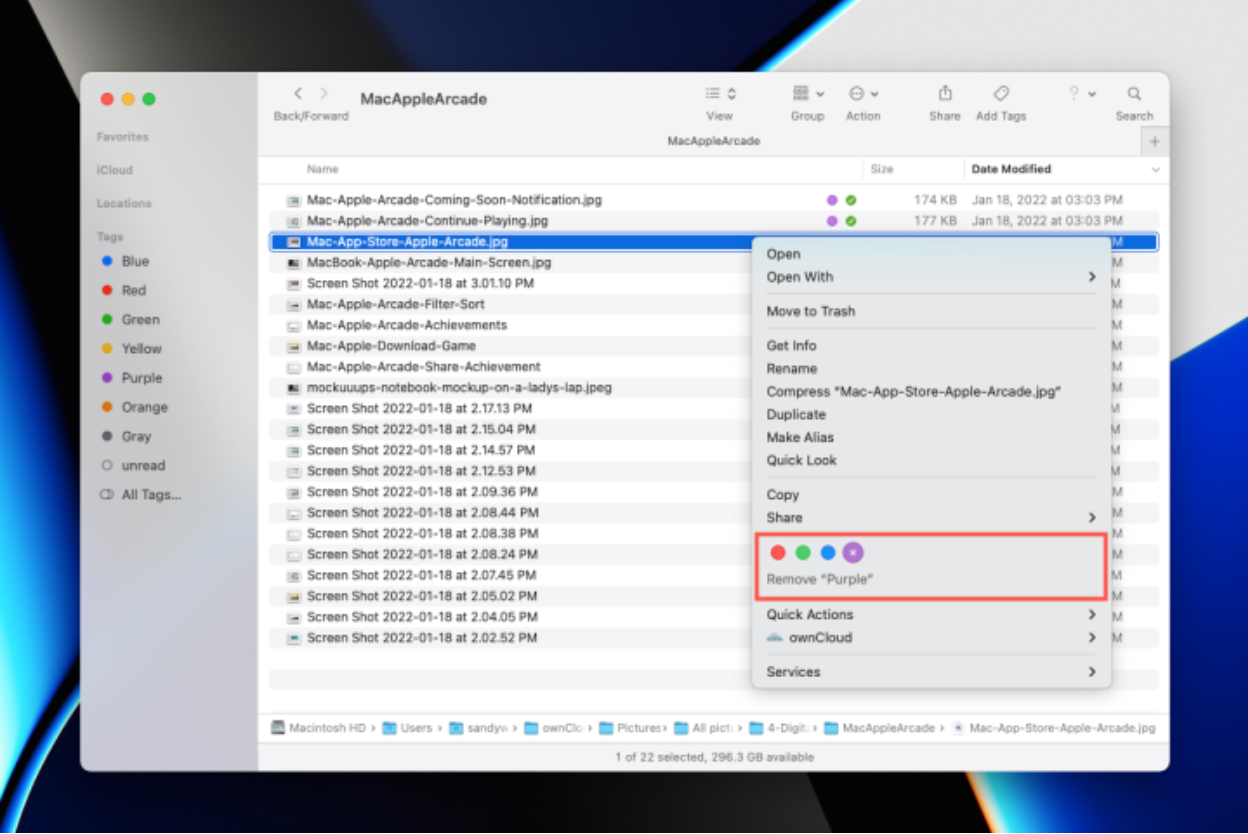Sort by the Date Modified column header
The height and width of the screenshot is (834, 1248).
coord(1011,169)
